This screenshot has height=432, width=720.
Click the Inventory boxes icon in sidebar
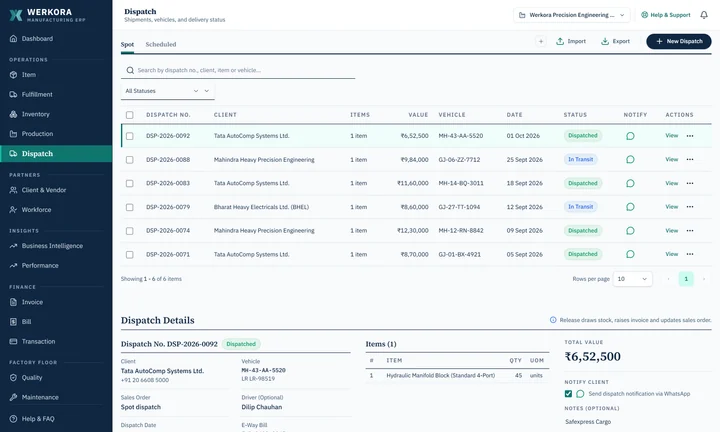tap(13, 114)
